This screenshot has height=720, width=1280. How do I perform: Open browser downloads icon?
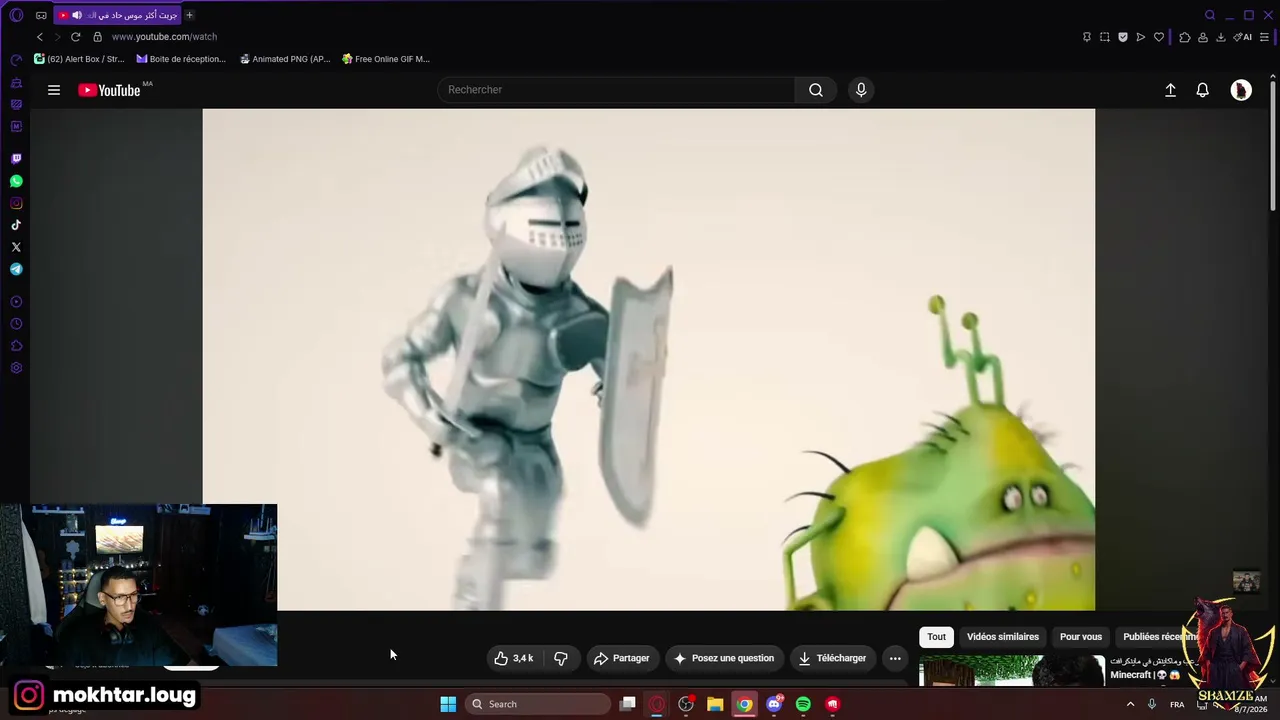(1221, 37)
